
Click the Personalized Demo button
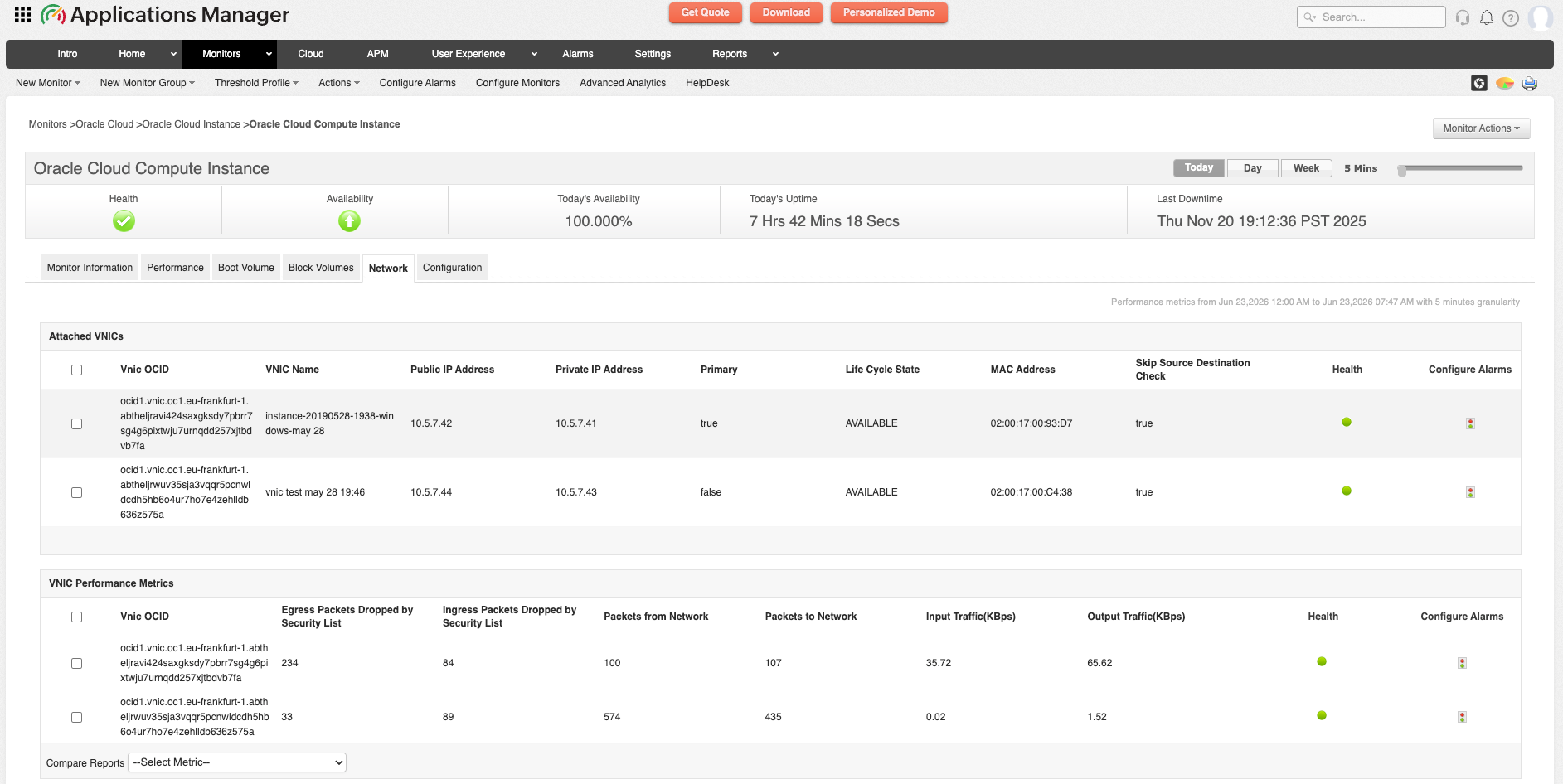click(x=889, y=12)
